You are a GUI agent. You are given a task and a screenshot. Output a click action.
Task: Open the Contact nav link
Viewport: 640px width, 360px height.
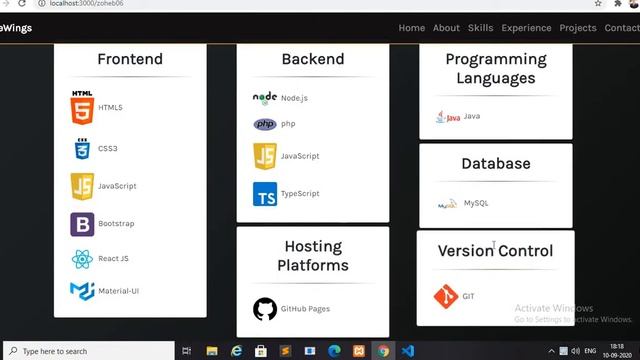click(622, 28)
